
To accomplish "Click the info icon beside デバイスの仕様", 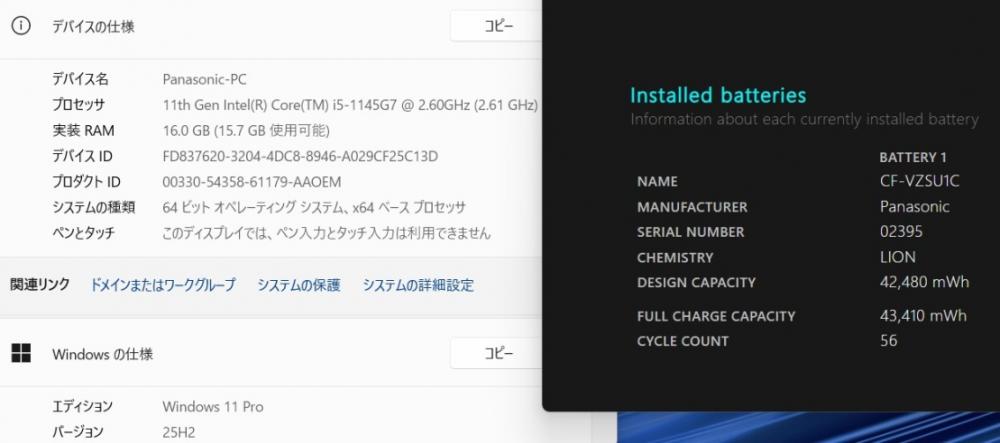I will (21, 26).
